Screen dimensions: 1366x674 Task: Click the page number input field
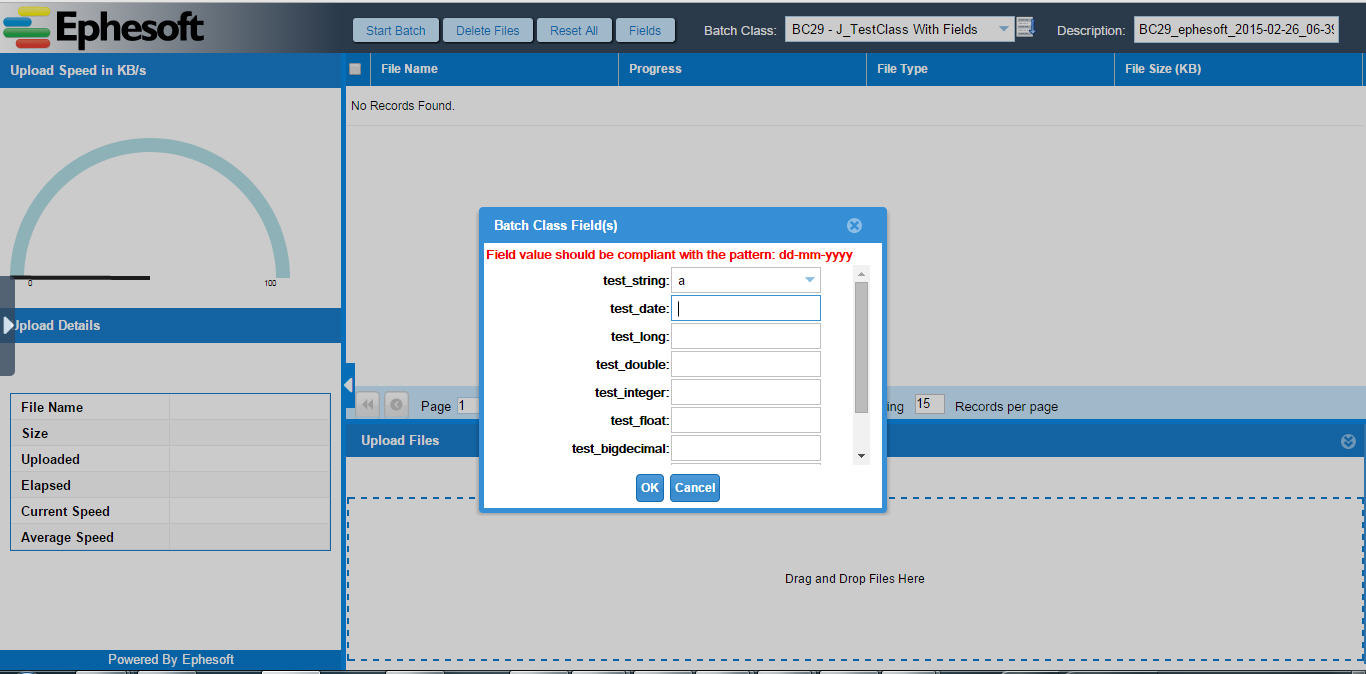coord(468,405)
